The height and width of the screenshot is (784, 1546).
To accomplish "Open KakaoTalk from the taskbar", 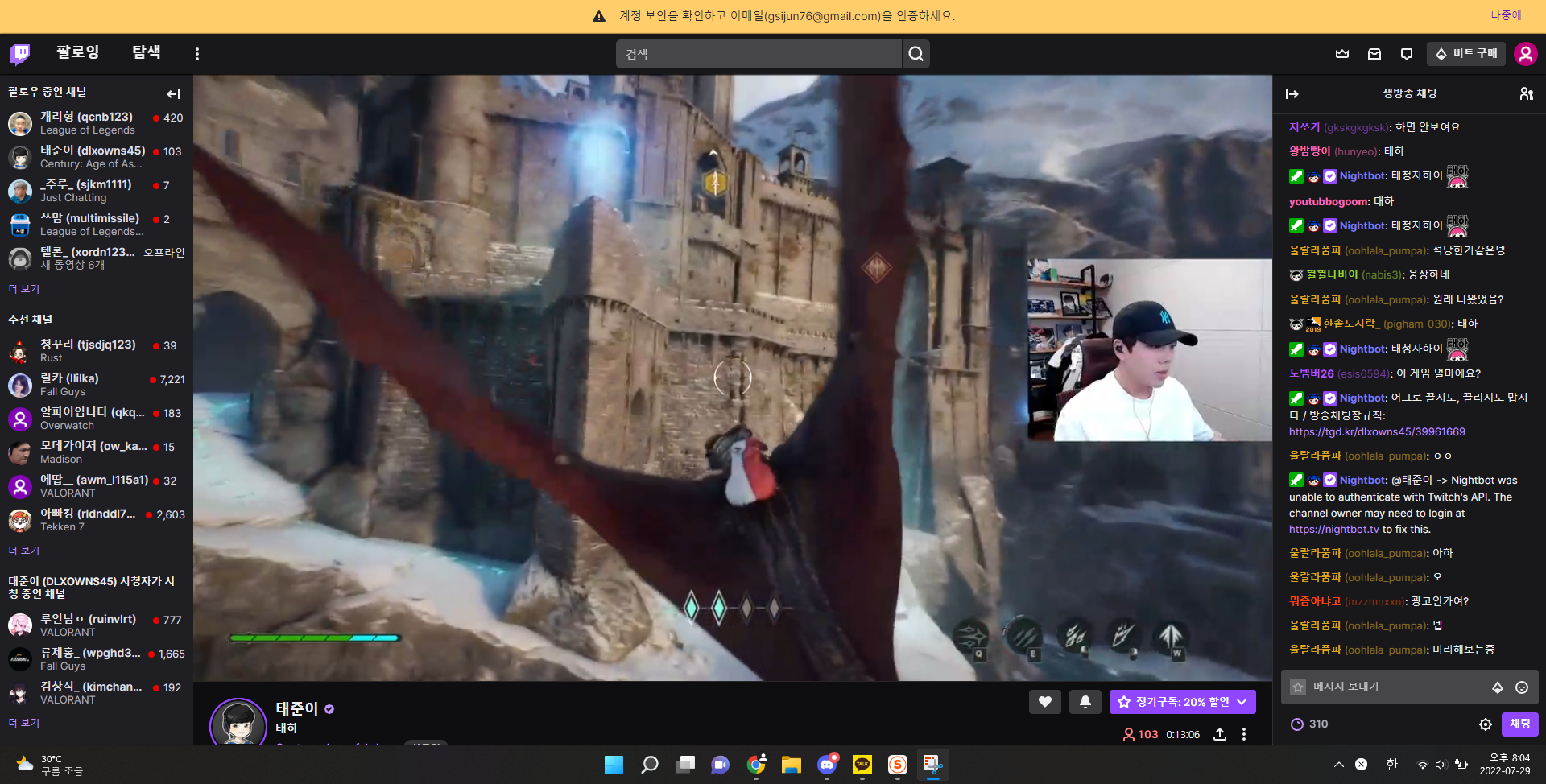I will coord(862,765).
